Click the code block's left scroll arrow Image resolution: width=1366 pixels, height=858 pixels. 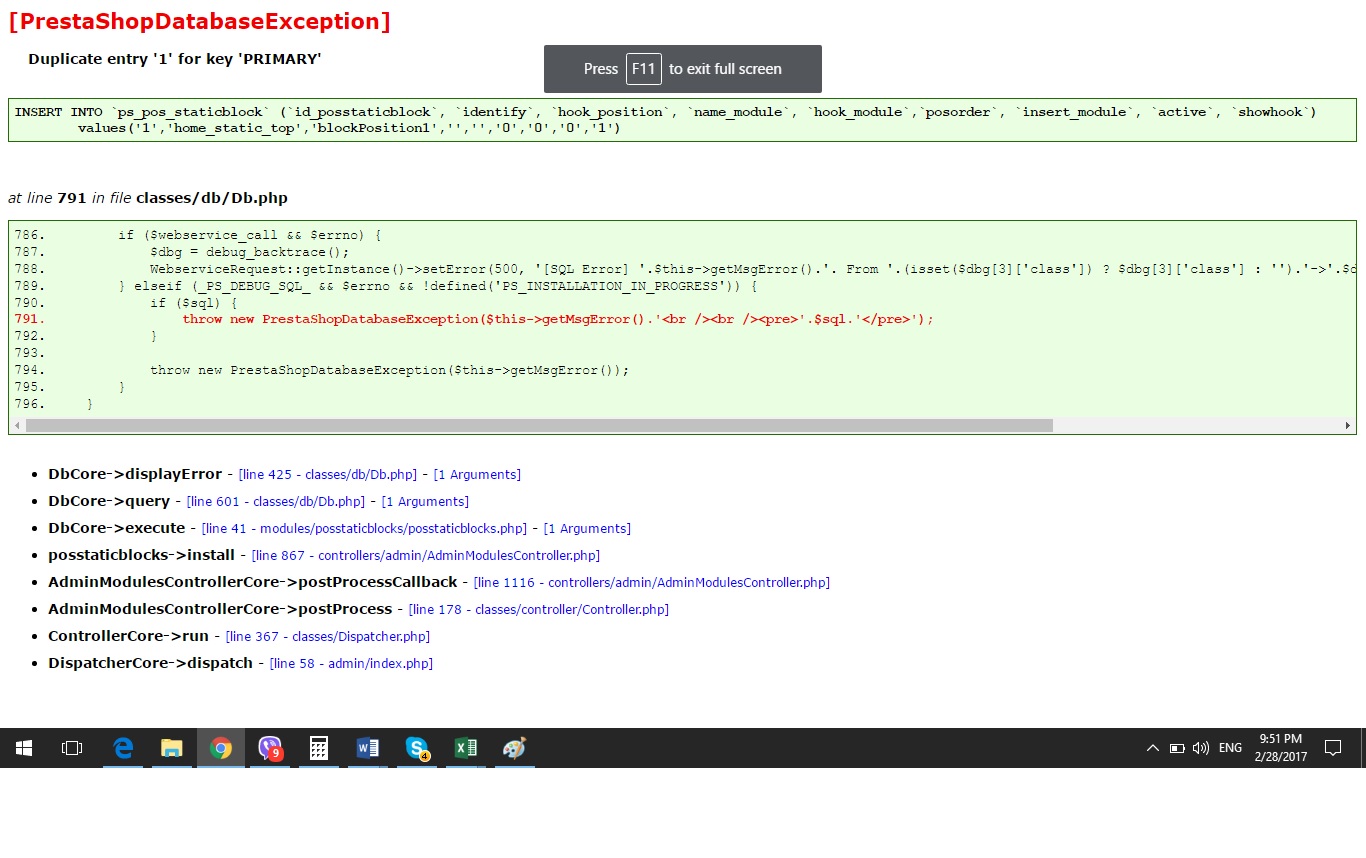(17, 426)
